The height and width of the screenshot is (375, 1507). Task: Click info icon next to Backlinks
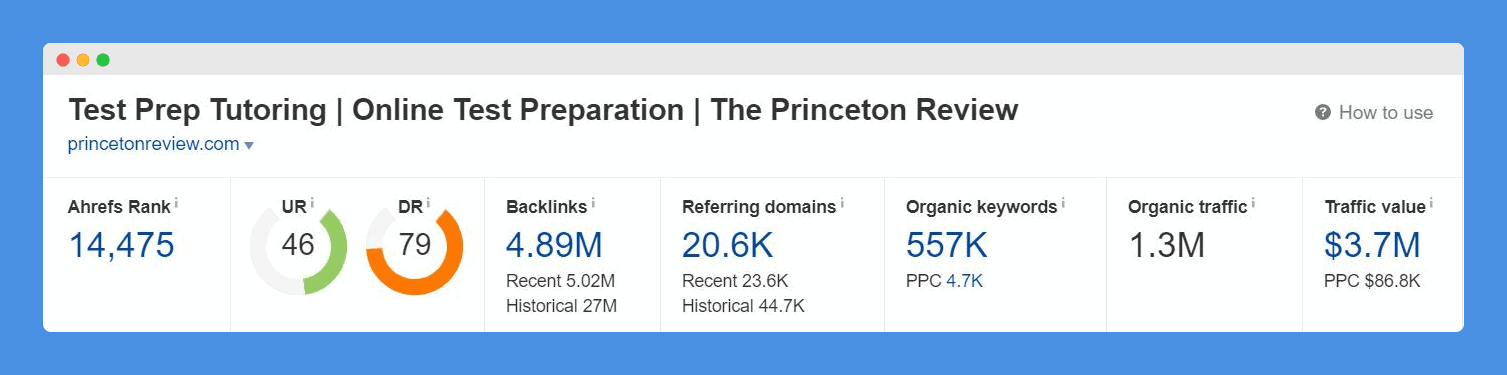tap(593, 203)
